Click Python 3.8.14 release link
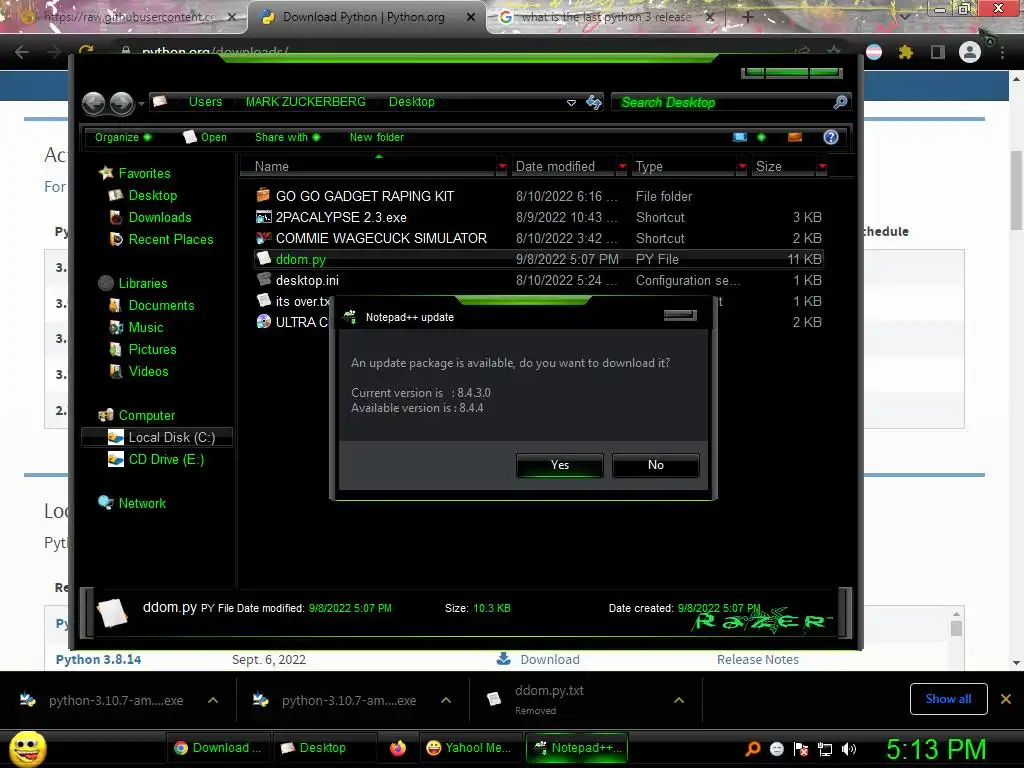The height and width of the screenshot is (768, 1024). tap(98, 660)
